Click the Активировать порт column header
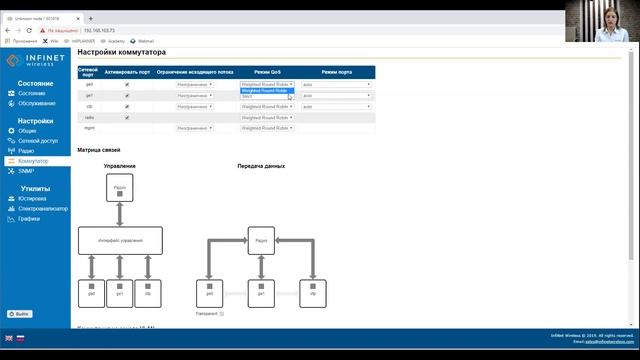The height and width of the screenshot is (360, 640). tap(127, 72)
